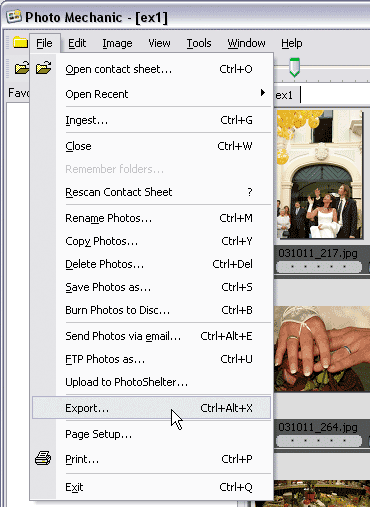Open the View menu
The height and width of the screenshot is (507, 370).
[x=159, y=43]
